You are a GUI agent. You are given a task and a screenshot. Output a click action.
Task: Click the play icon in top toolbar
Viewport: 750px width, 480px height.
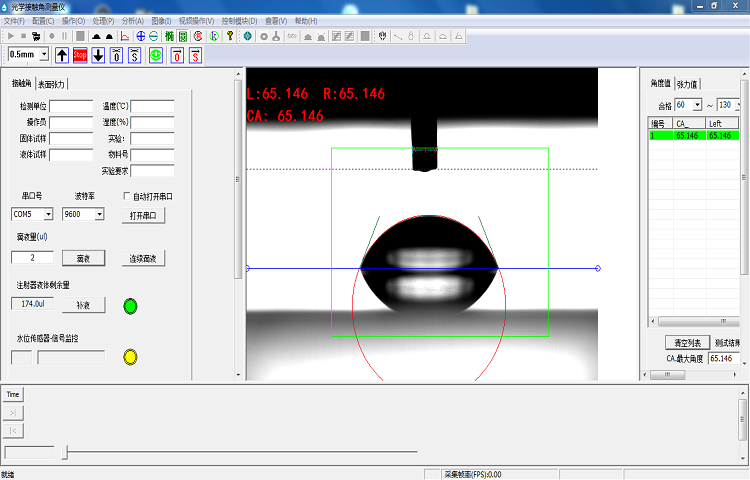point(9,37)
